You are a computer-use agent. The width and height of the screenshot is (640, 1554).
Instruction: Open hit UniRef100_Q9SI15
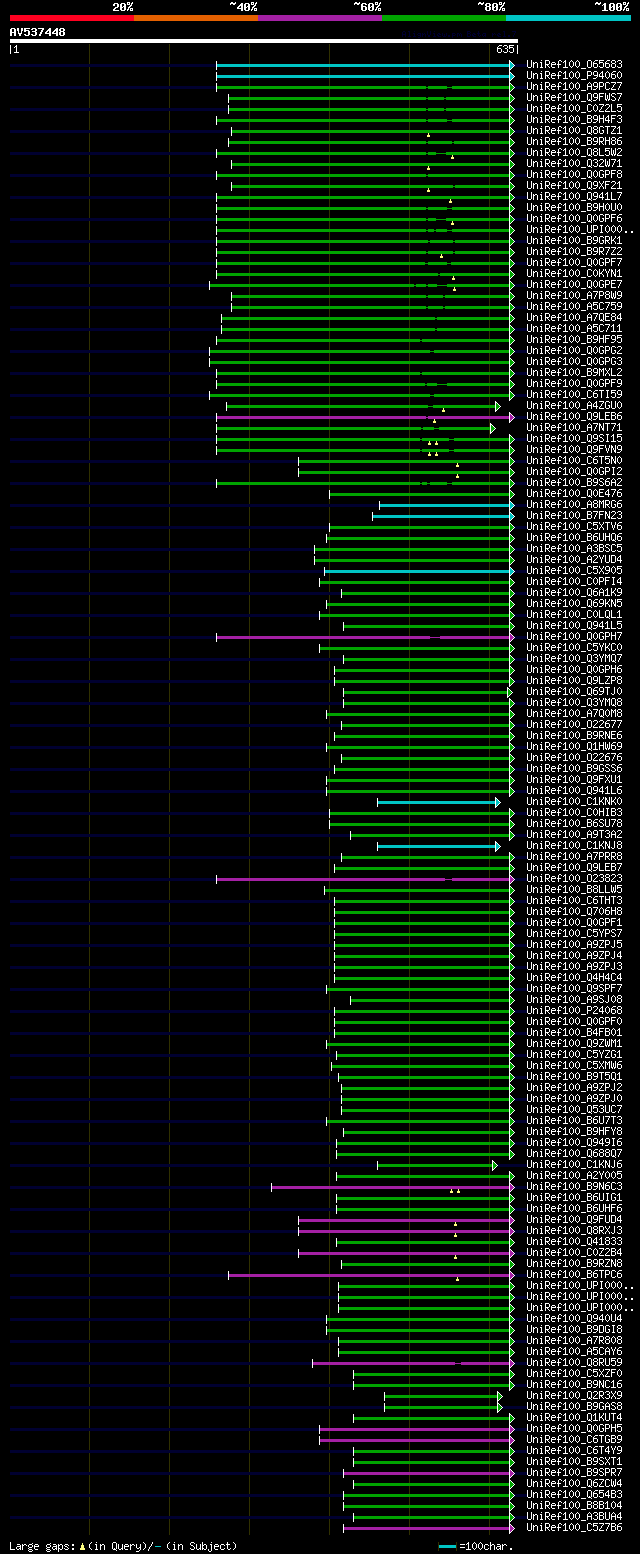click(574, 438)
